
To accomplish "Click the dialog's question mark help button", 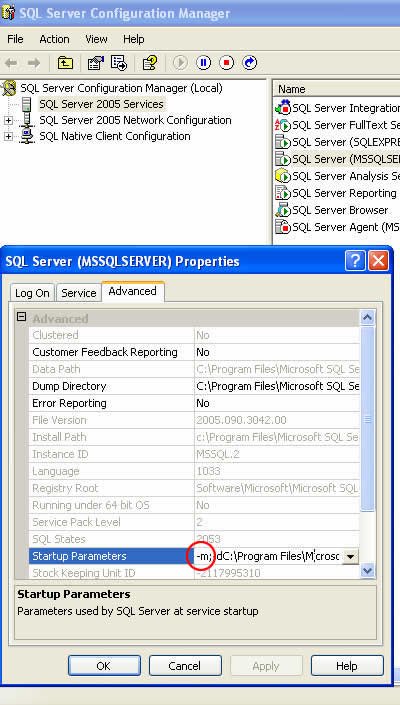I will click(355, 261).
